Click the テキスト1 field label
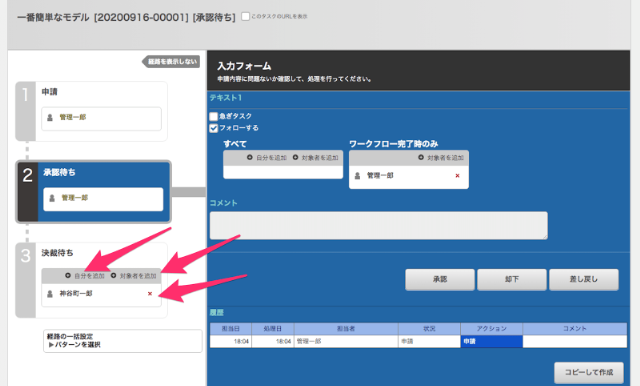The image size is (640, 386). coord(226,98)
